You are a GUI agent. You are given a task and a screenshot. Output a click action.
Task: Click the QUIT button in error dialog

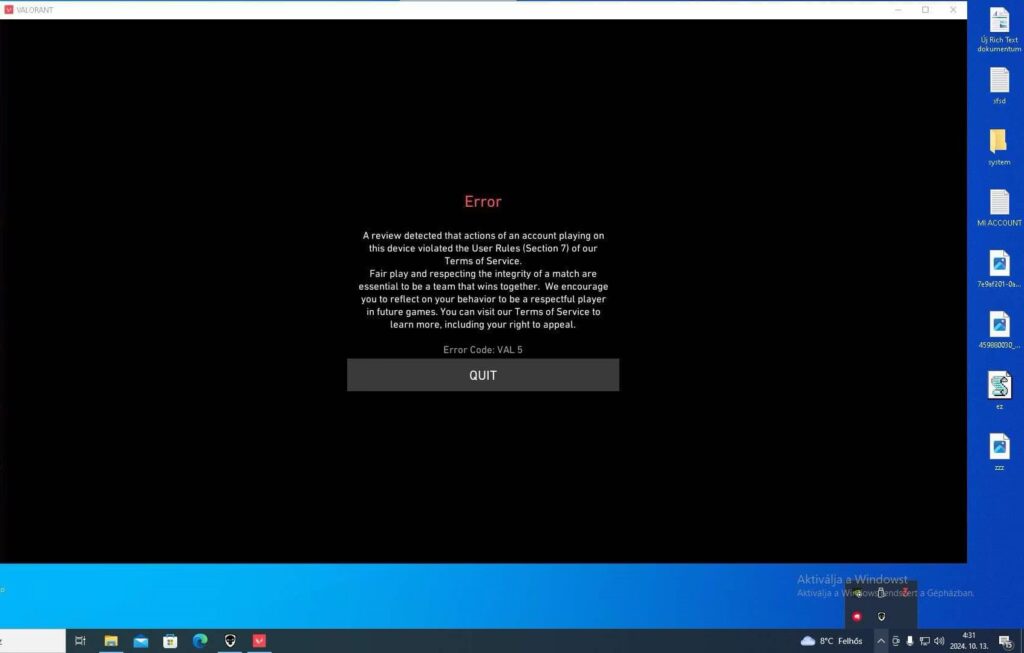[x=483, y=375]
